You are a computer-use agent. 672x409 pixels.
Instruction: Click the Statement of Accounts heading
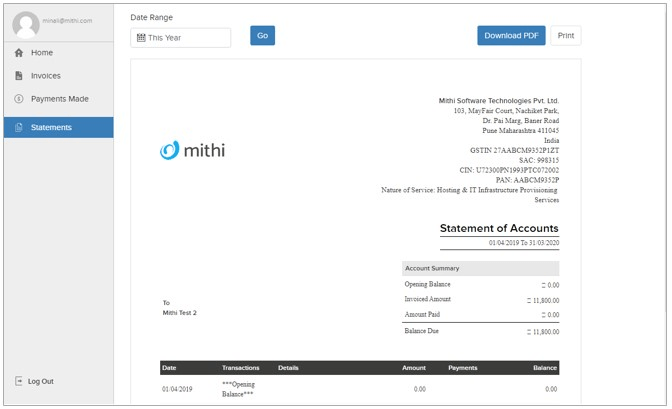point(499,228)
